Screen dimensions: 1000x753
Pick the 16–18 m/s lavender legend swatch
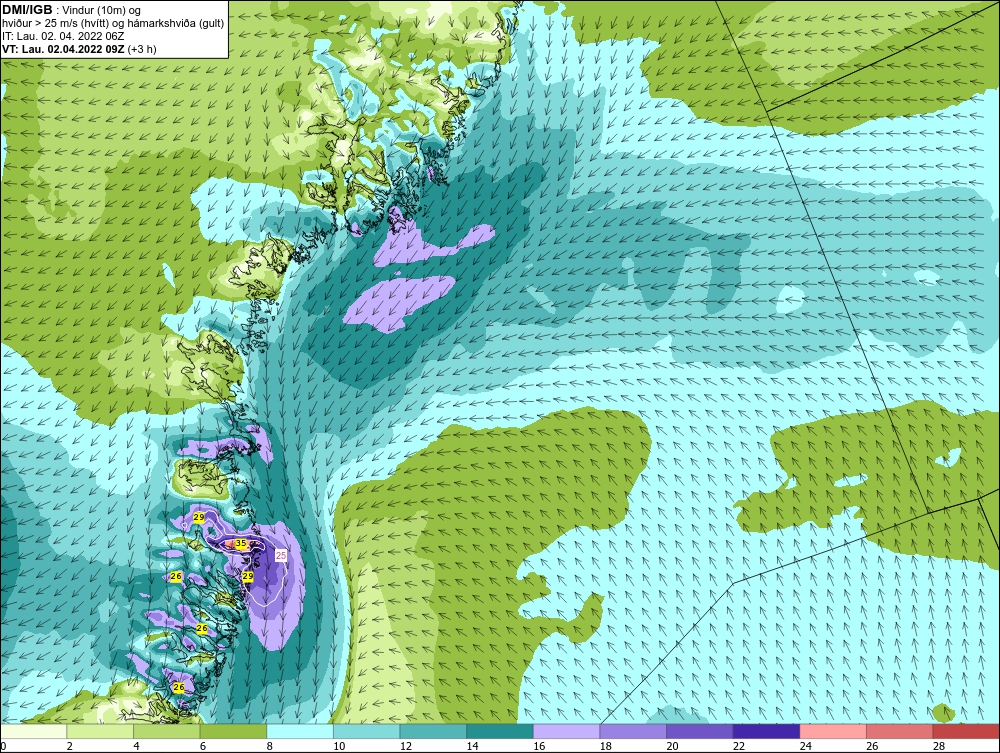566,731
